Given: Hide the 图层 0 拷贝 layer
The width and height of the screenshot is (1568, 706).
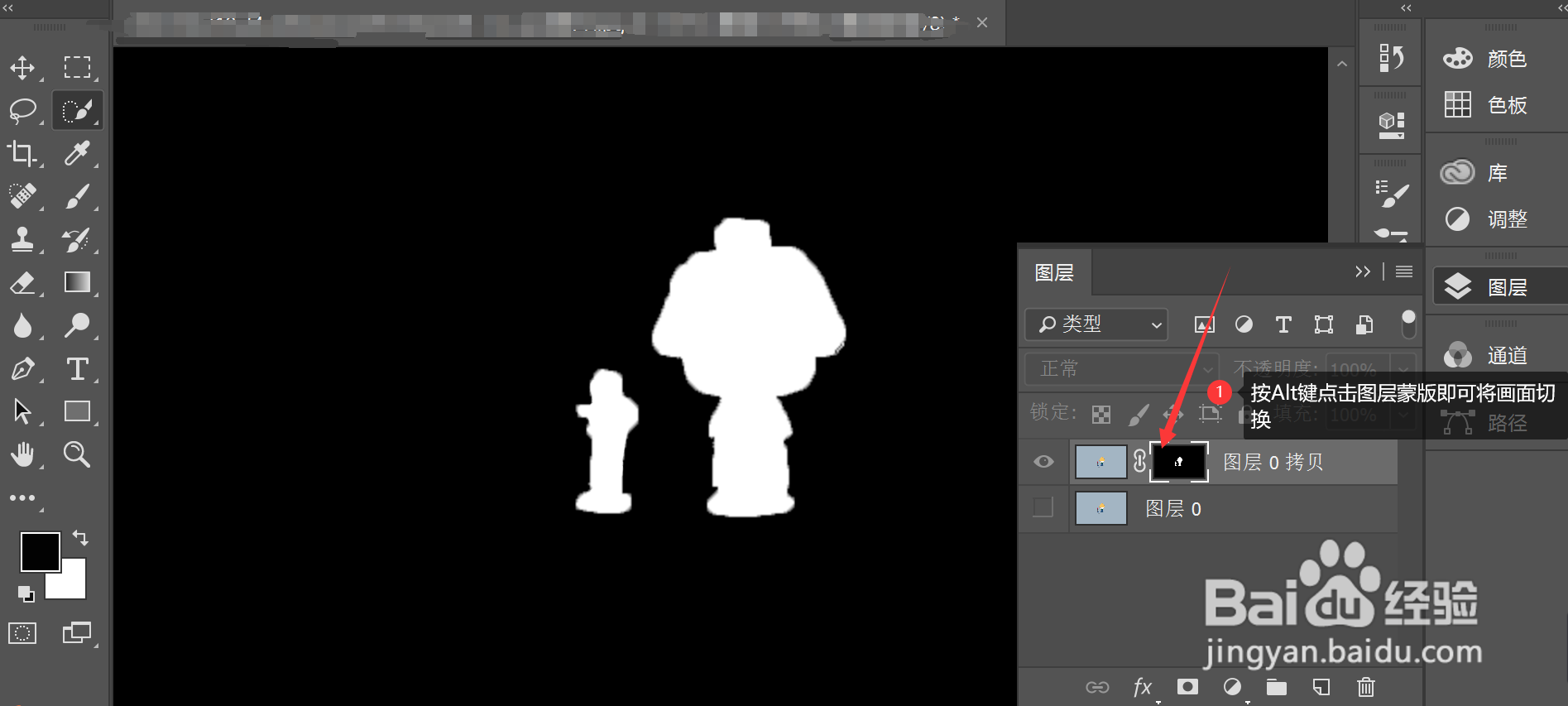Looking at the screenshot, I should tap(1043, 462).
